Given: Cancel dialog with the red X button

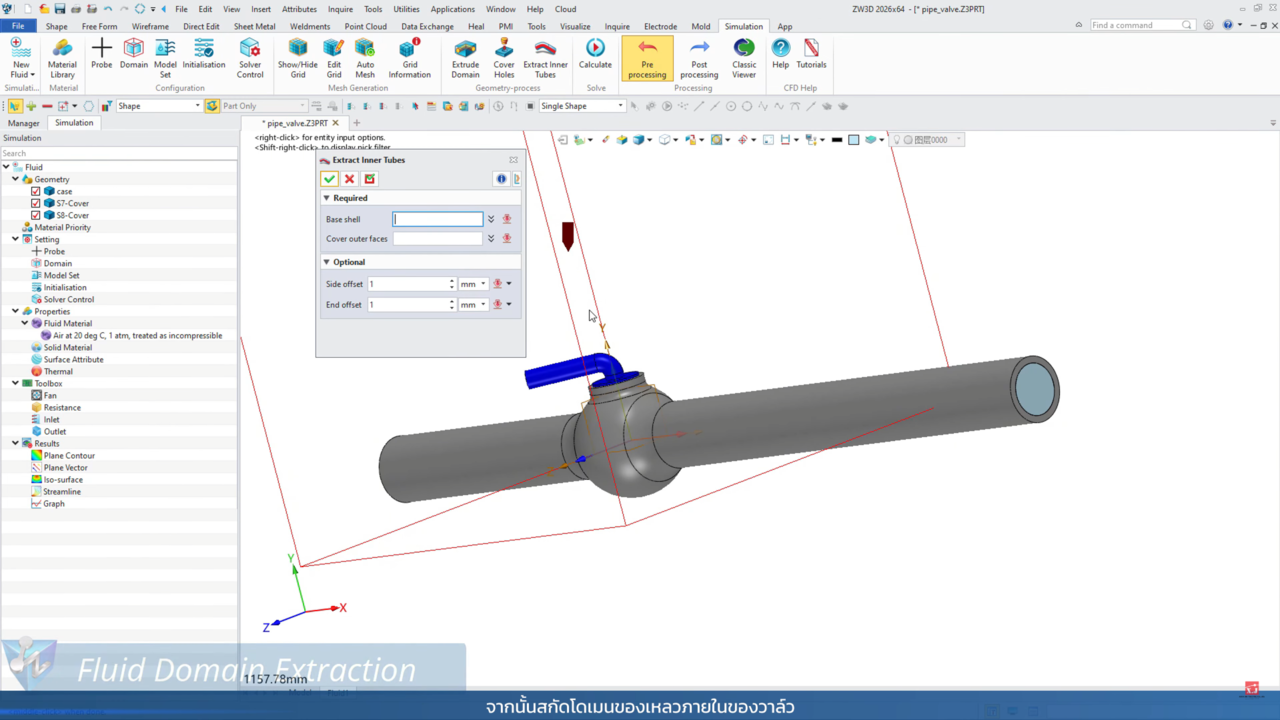Looking at the screenshot, I should [x=349, y=179].
